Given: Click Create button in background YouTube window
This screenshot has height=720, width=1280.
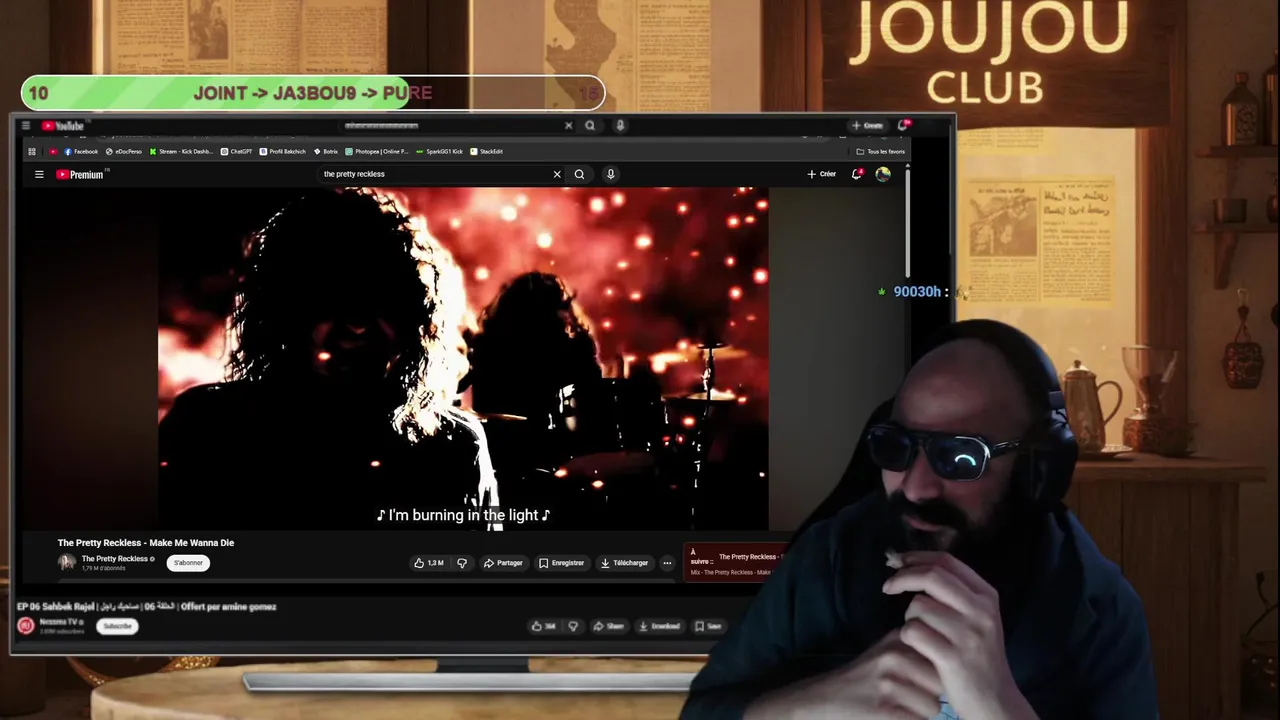Looking at the screenshot, I should pos(868,126).
